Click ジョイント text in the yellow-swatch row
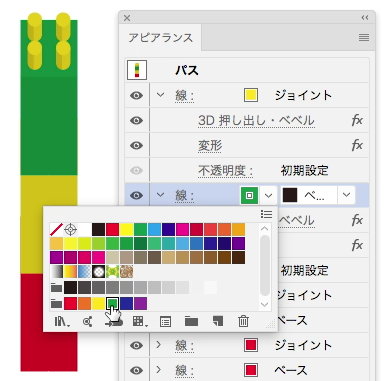The image size is (390, 381). point(303,96)
